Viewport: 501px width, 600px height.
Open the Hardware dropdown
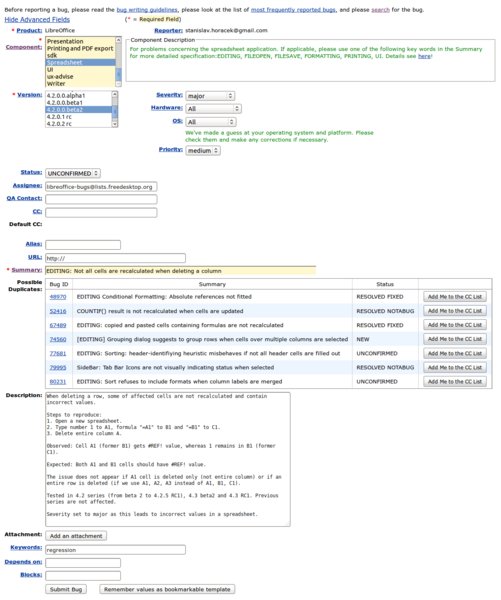click(213, 109)
